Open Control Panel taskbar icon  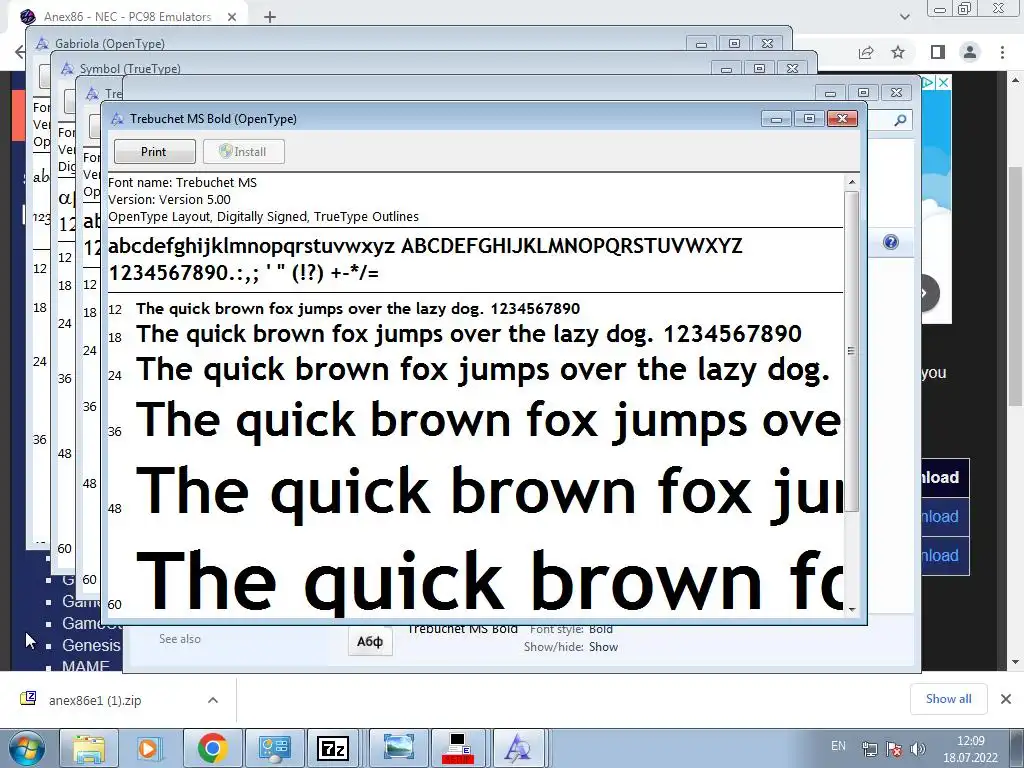274,748
